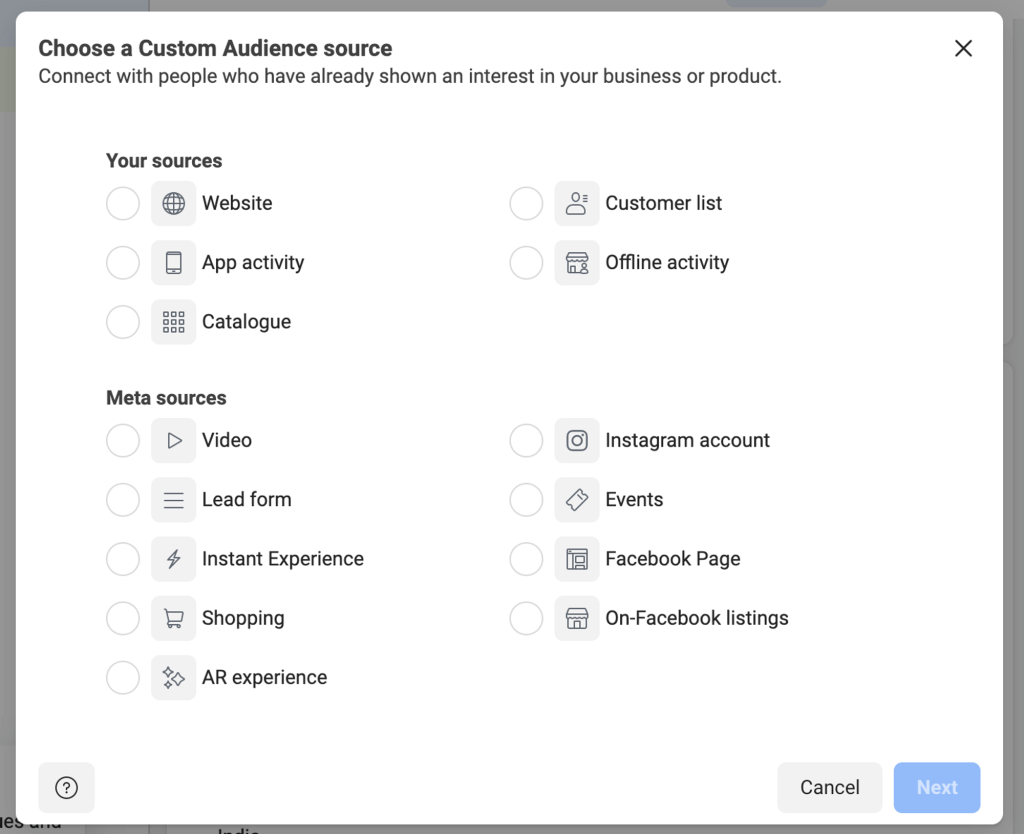Click the Instagram account camera icon
The width and height of the screenshot is (1024, 834).
[577, 440]
